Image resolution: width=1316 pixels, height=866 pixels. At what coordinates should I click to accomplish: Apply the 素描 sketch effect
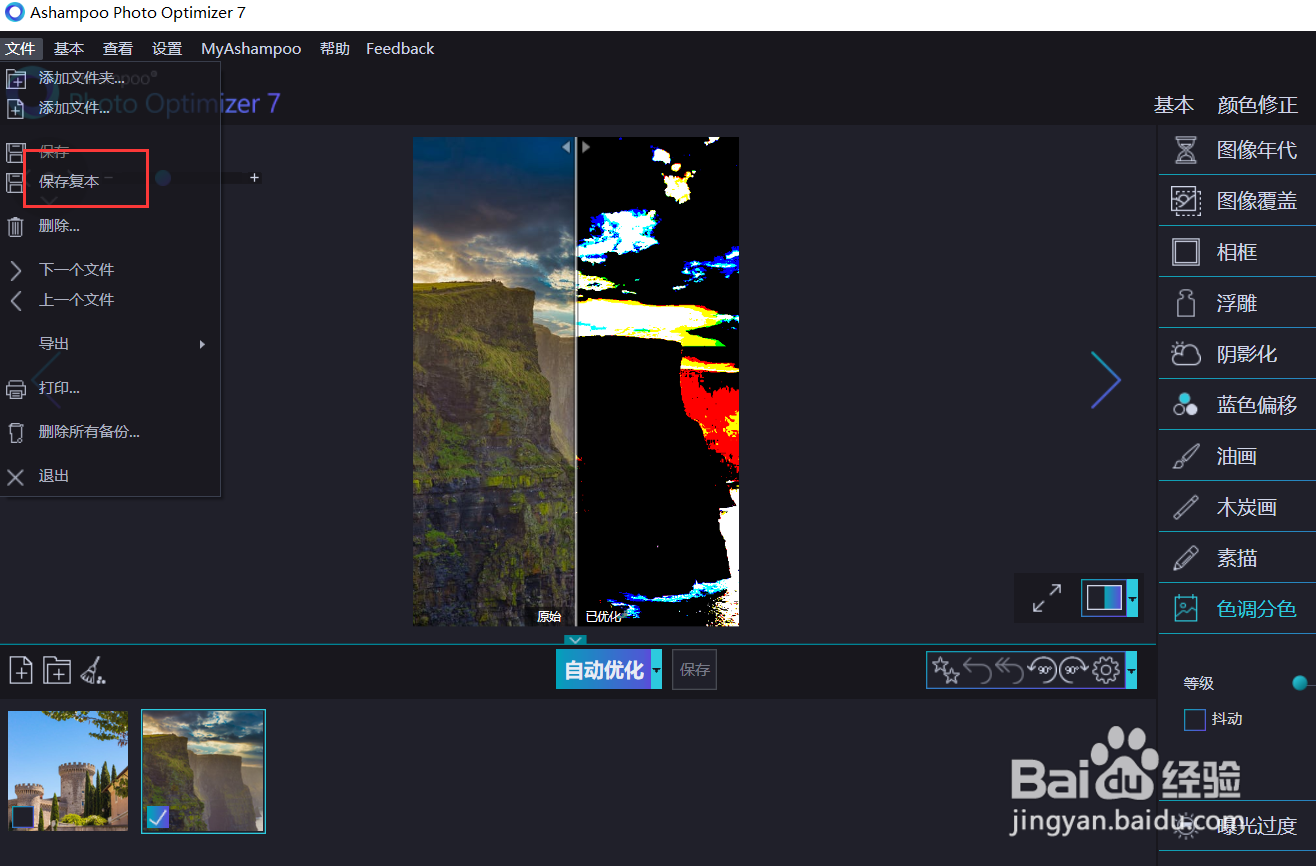pos(1238,558)
